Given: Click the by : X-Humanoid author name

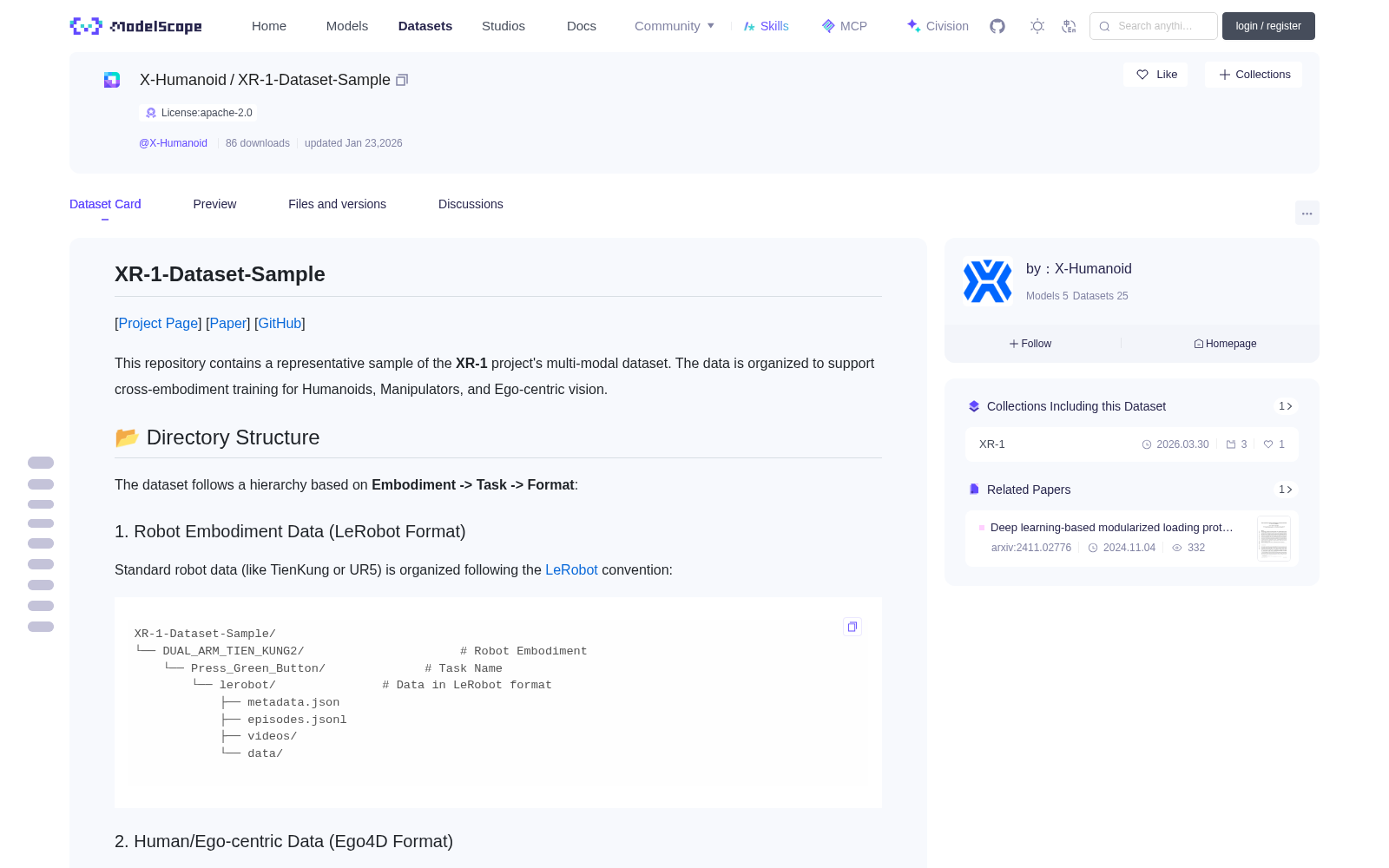Looking at the screenshot, I should 1079,269.
